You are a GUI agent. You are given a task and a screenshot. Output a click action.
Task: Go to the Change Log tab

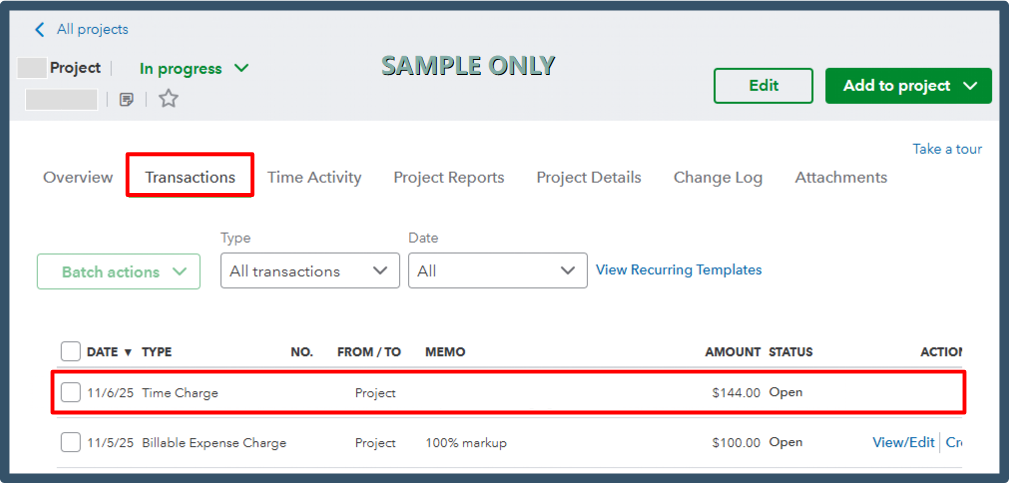click(x=718, y=177)
